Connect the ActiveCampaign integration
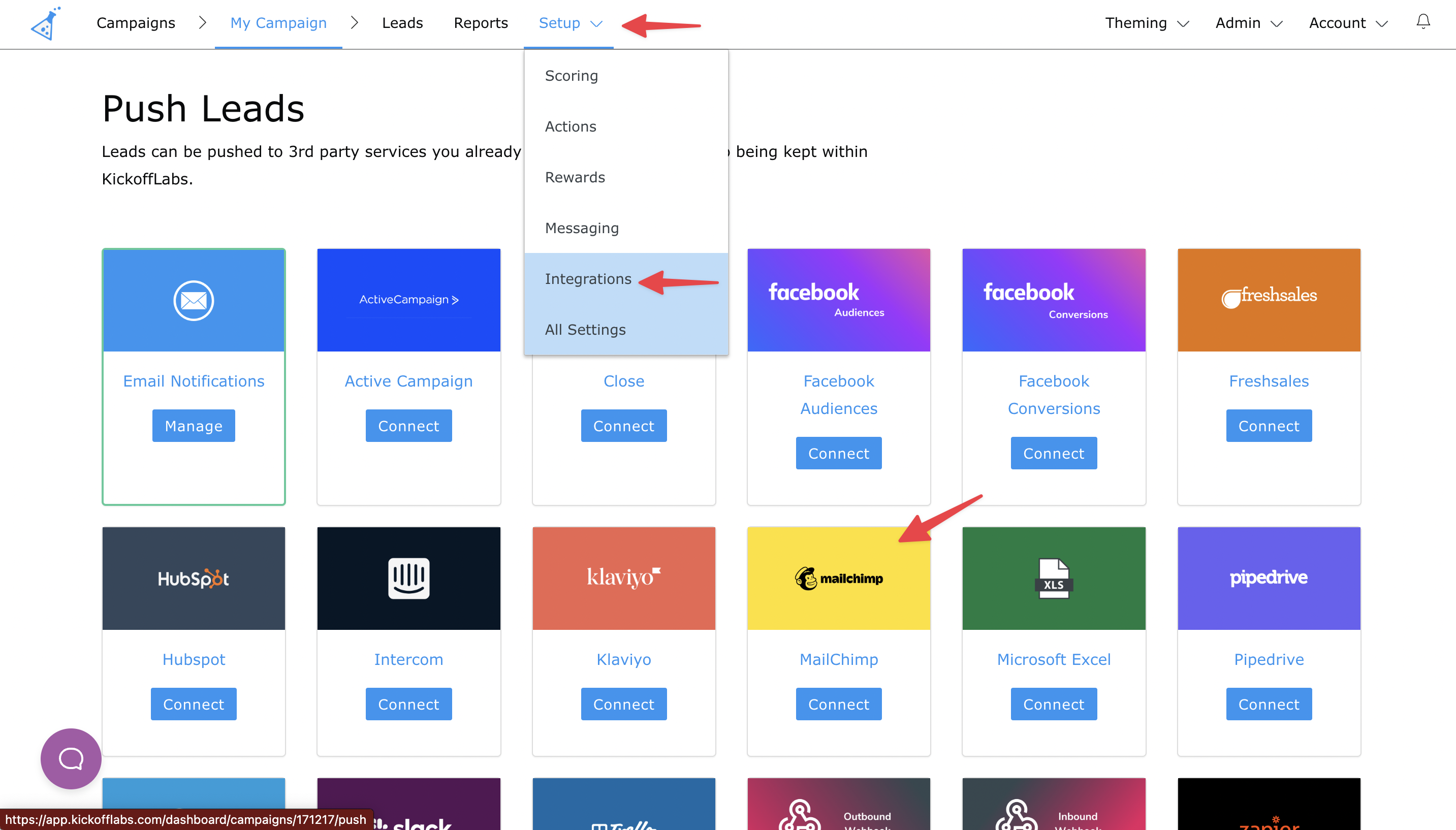1456x830 pixels. click(408, 425)
